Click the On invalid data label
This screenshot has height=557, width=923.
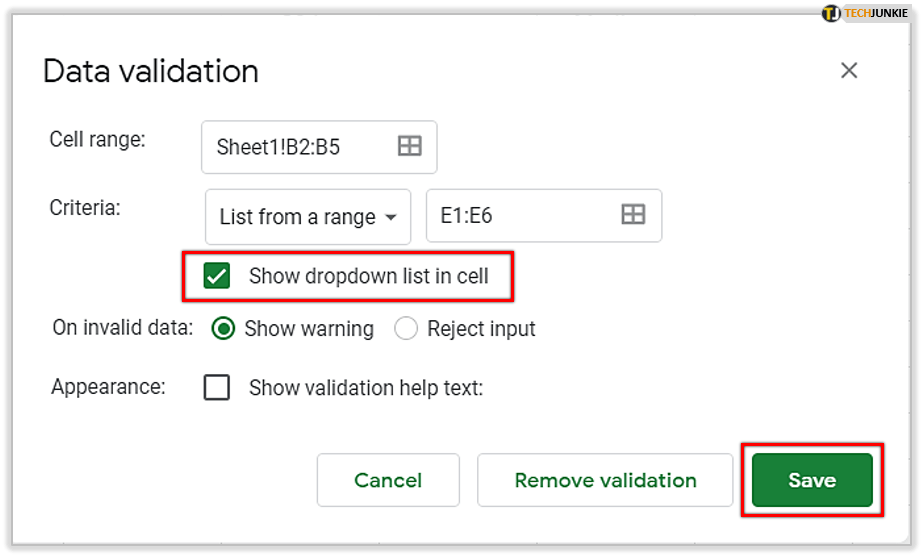coord(122,328)
